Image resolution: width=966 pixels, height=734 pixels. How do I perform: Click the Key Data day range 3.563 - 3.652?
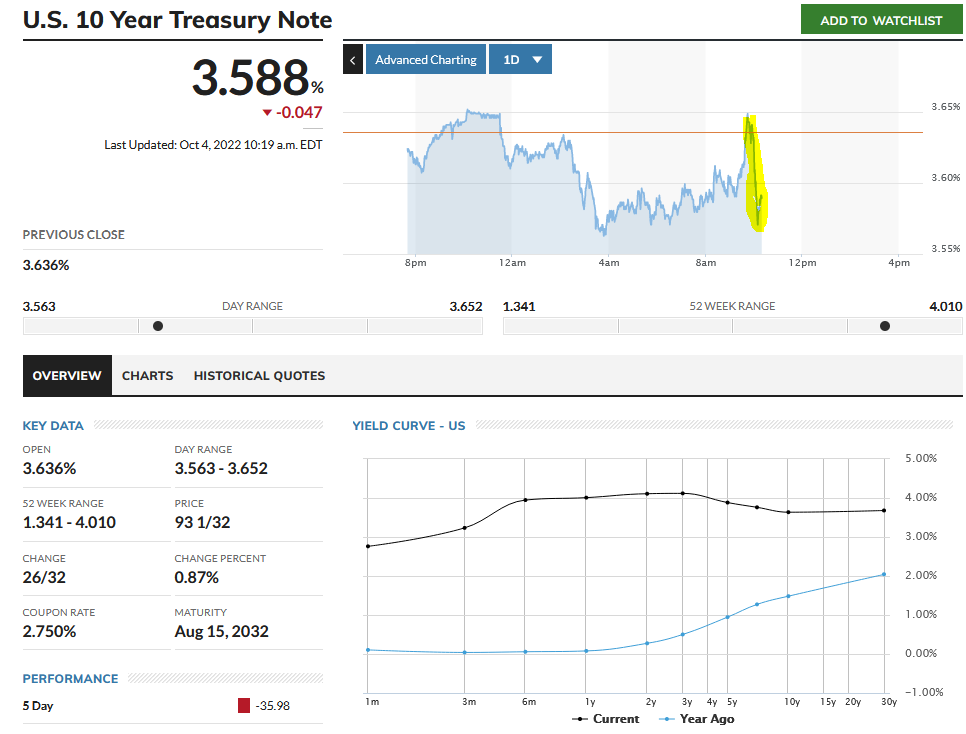pos(221,468)
